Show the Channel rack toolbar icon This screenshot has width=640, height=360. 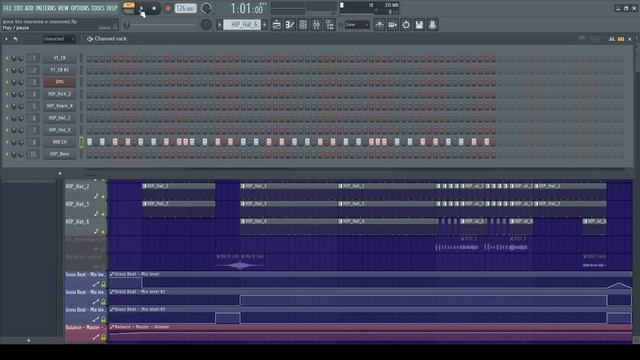[303, 25]
